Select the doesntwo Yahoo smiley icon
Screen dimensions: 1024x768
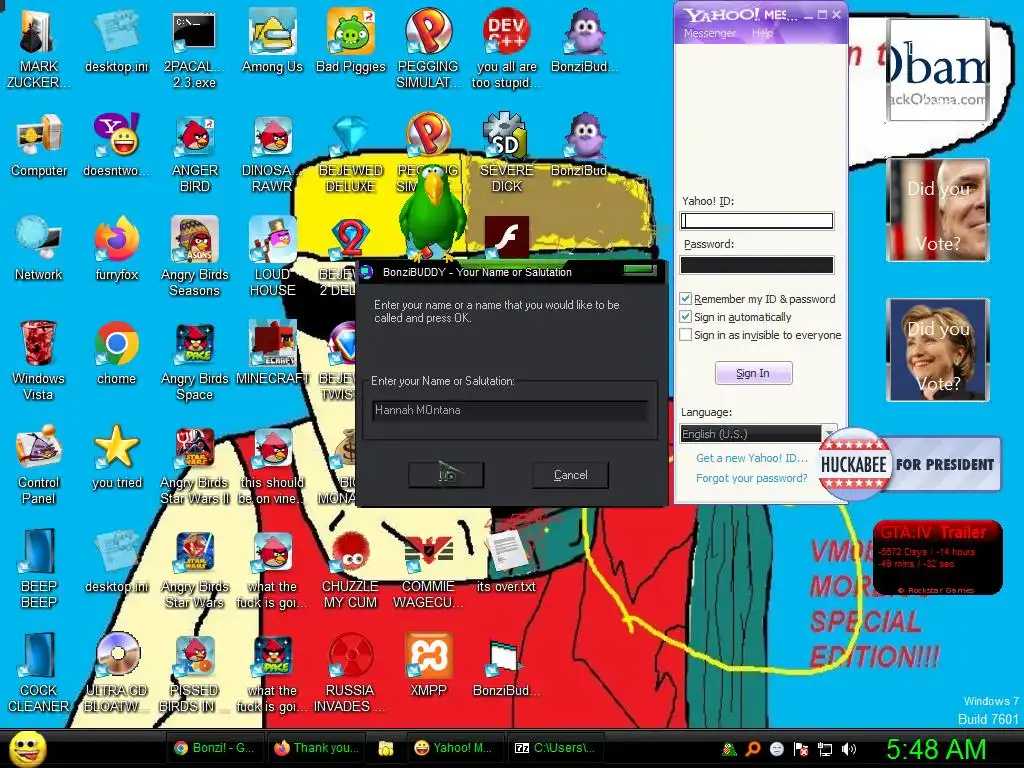click(x=116, y=145)
